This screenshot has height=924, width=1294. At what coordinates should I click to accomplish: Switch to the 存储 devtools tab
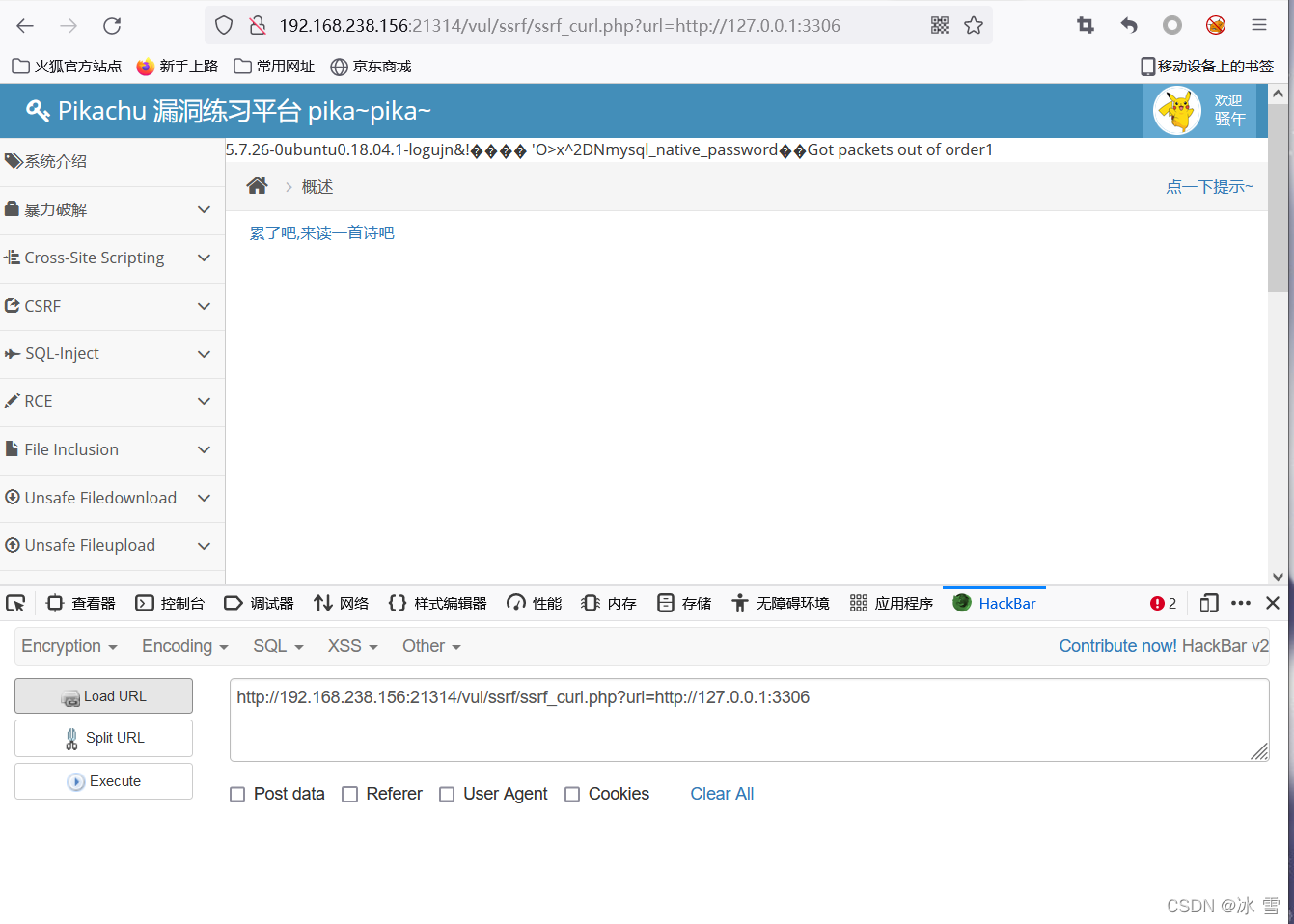[x=684, y=603]
